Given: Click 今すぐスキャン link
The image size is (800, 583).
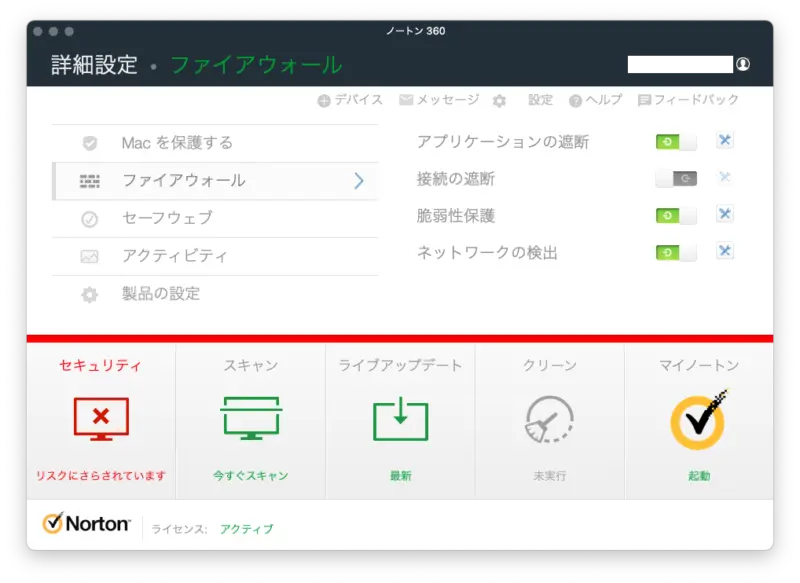Looking at the screenshot, I should [251, 476].
